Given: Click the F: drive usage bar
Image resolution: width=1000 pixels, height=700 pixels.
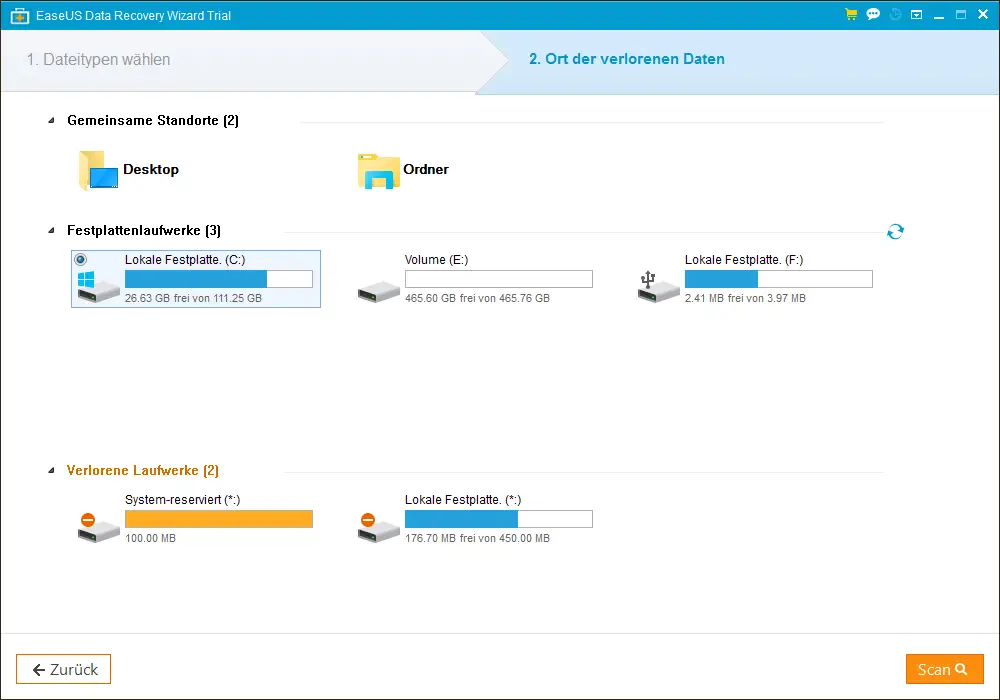Looking at the screenshot, I should (779, 279).
